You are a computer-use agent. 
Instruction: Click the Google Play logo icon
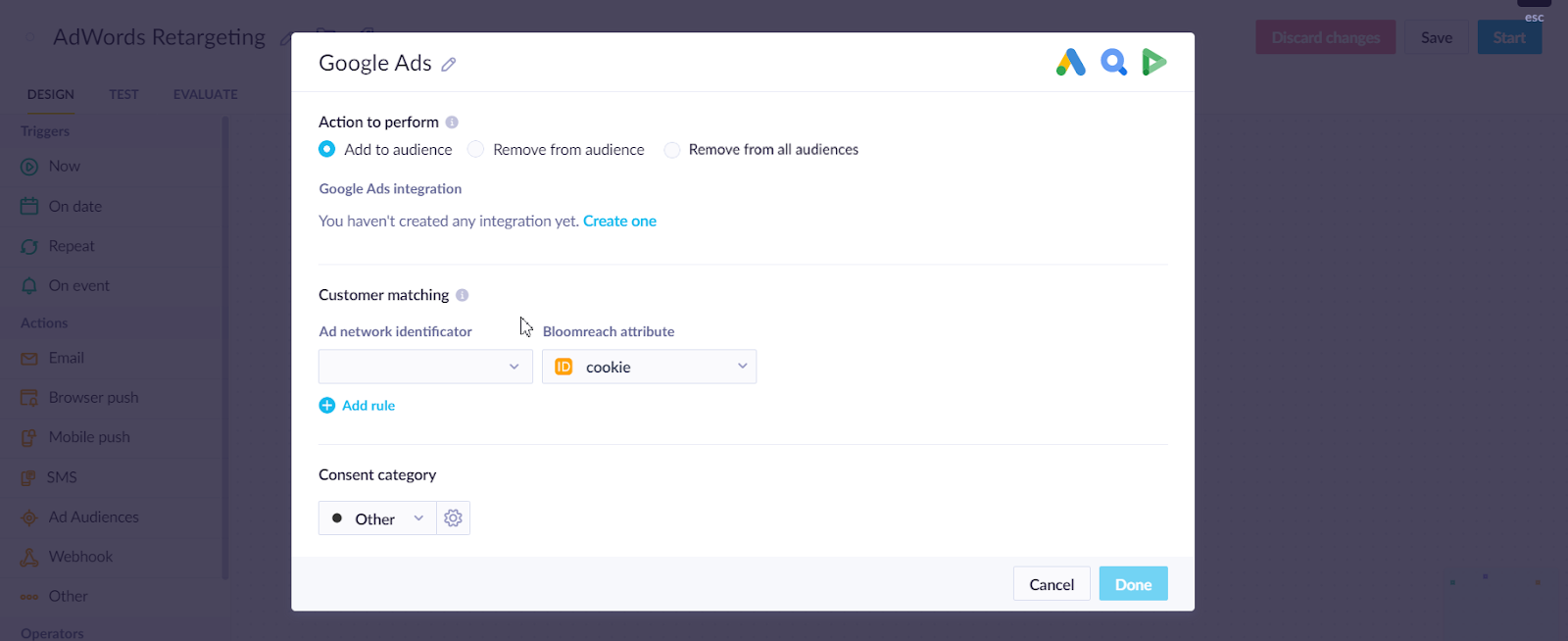[1154, 63]
